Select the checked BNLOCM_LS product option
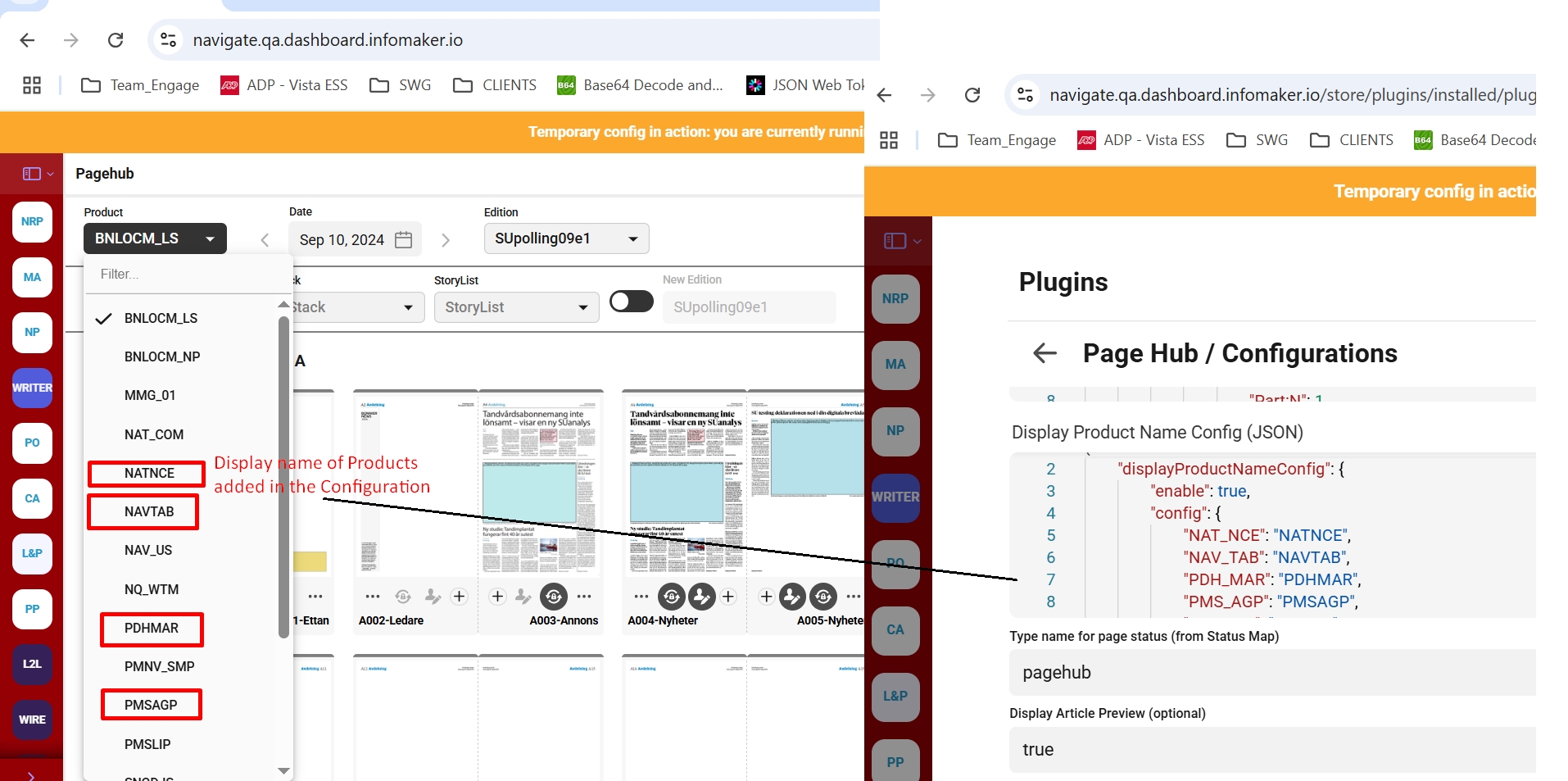This screenshot has height=781, width=1568. pyautogui.click(x=161, y=319)
